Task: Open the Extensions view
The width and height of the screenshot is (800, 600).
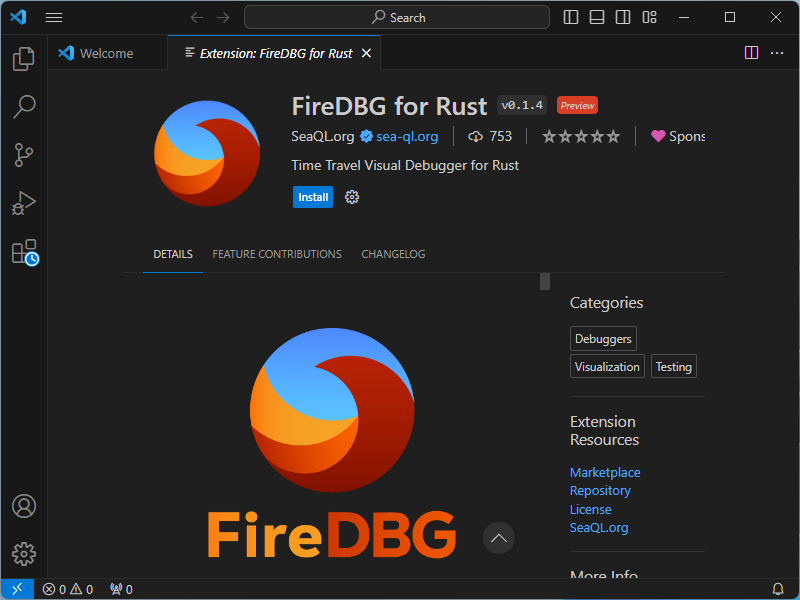Action: 24,252
